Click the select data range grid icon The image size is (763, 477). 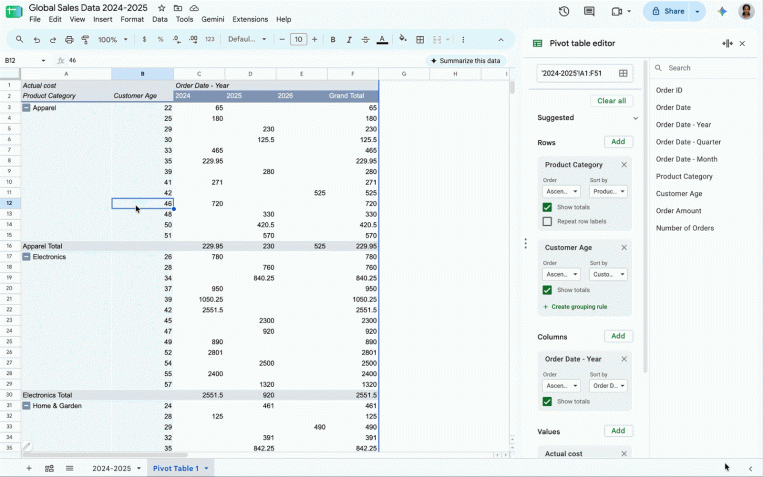(x=623, y=73)
